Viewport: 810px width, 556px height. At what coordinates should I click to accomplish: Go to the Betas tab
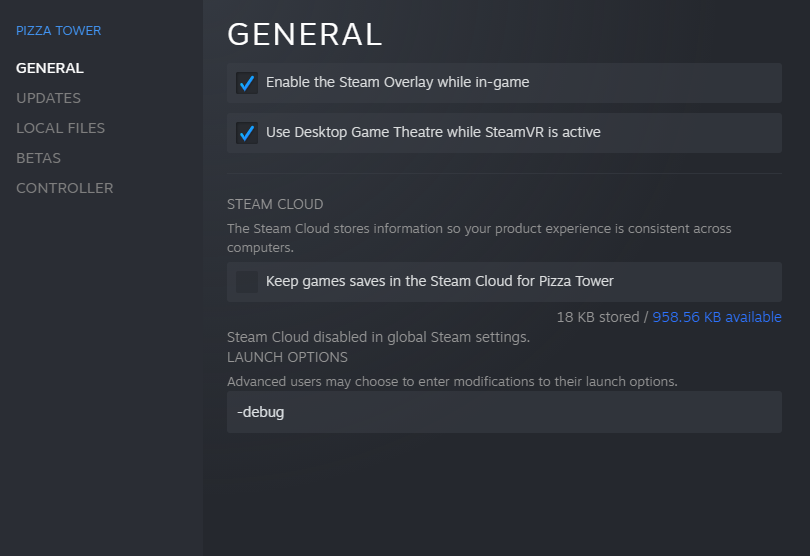coord(38,158)
